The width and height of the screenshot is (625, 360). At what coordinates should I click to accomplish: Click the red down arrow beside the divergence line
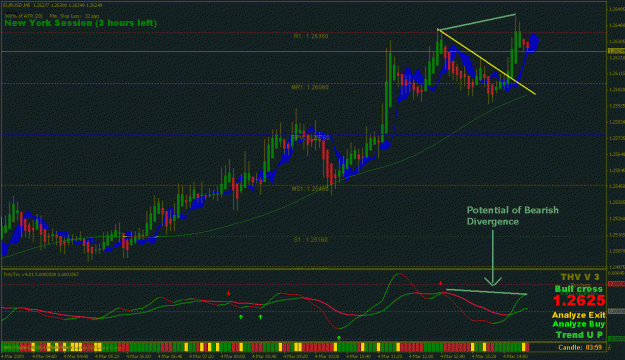pos(440,283)
